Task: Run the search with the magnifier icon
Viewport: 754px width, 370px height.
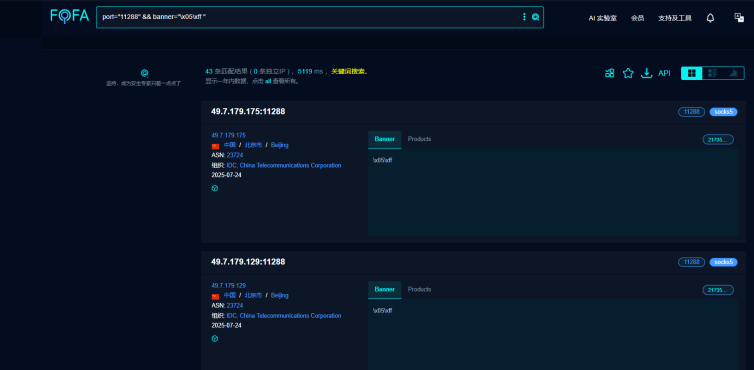Action: tap(535, 17)
